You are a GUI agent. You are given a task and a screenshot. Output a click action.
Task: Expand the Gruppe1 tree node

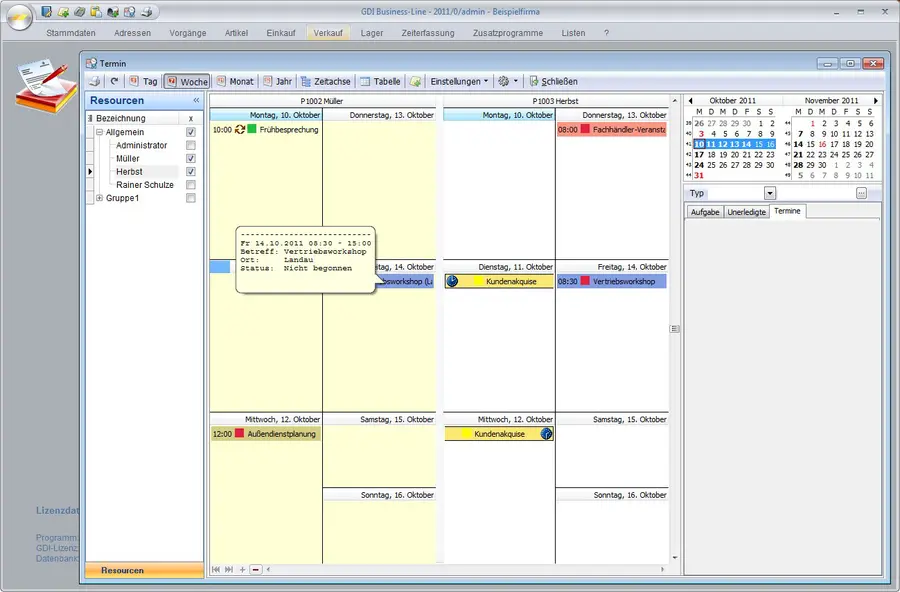click(98, 198)
